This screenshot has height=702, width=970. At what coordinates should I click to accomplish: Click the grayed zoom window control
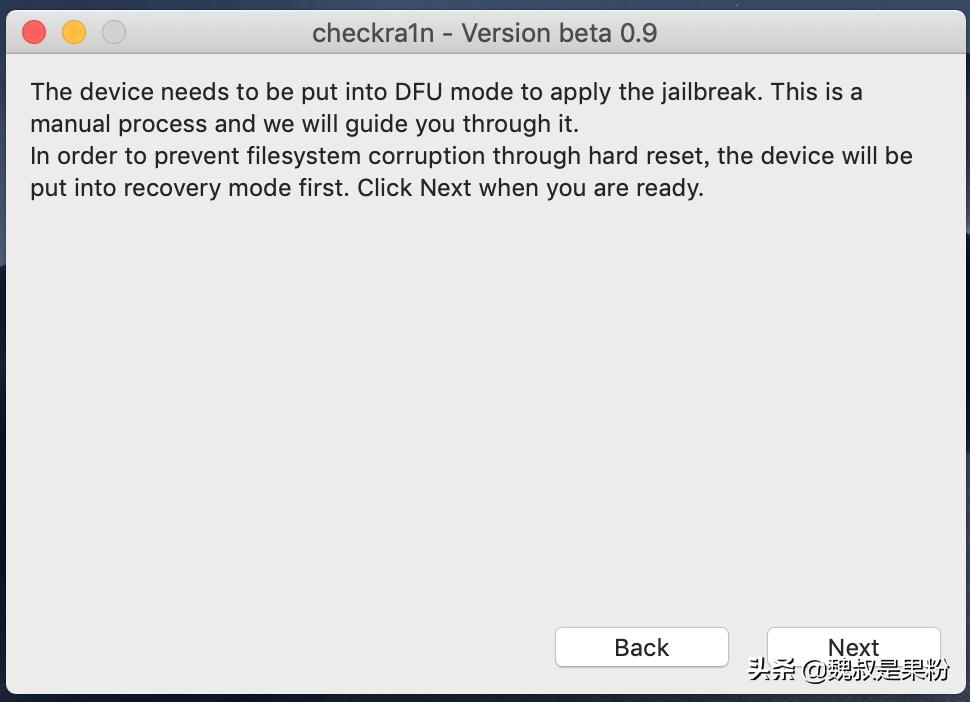point(113,32)
